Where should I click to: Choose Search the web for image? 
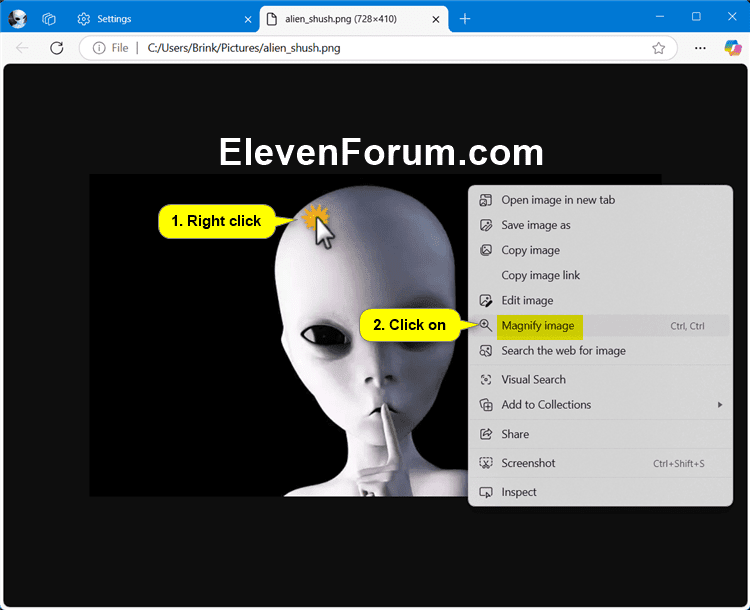[600, 351]
